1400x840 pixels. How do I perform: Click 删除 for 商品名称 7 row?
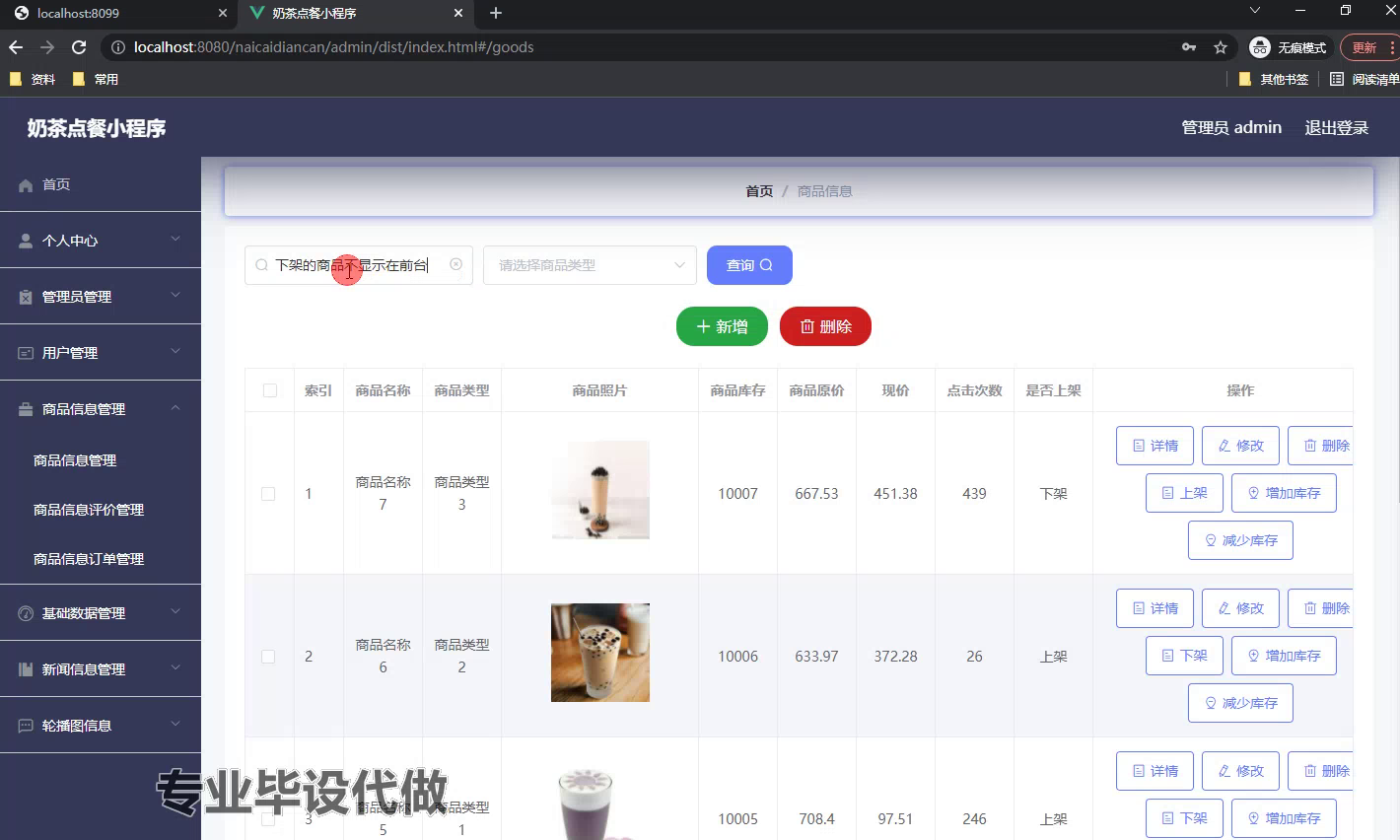click(1321, 446)
